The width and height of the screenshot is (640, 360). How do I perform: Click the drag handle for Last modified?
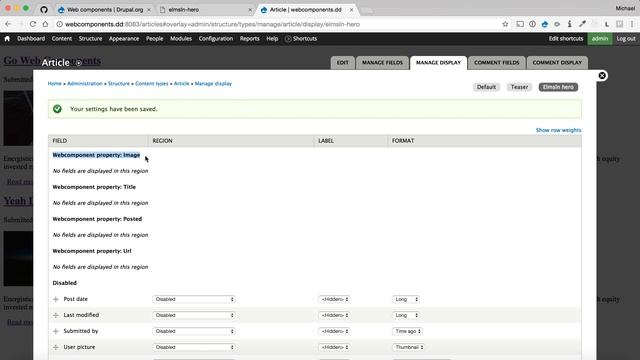point(56,315)
